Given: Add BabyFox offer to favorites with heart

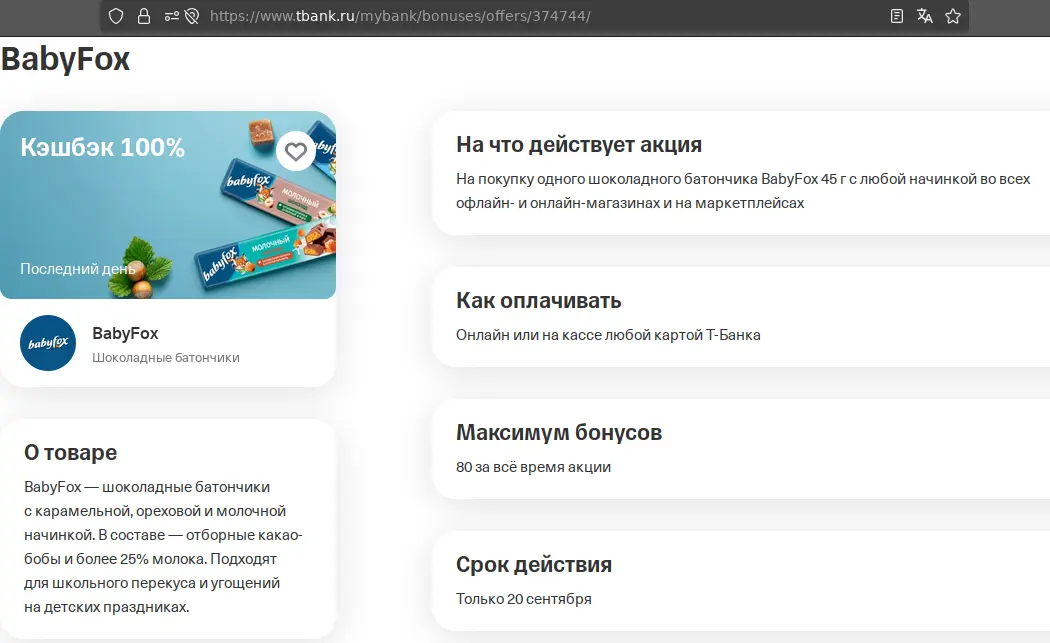Looking at the screenshot, I should (296, 151).
